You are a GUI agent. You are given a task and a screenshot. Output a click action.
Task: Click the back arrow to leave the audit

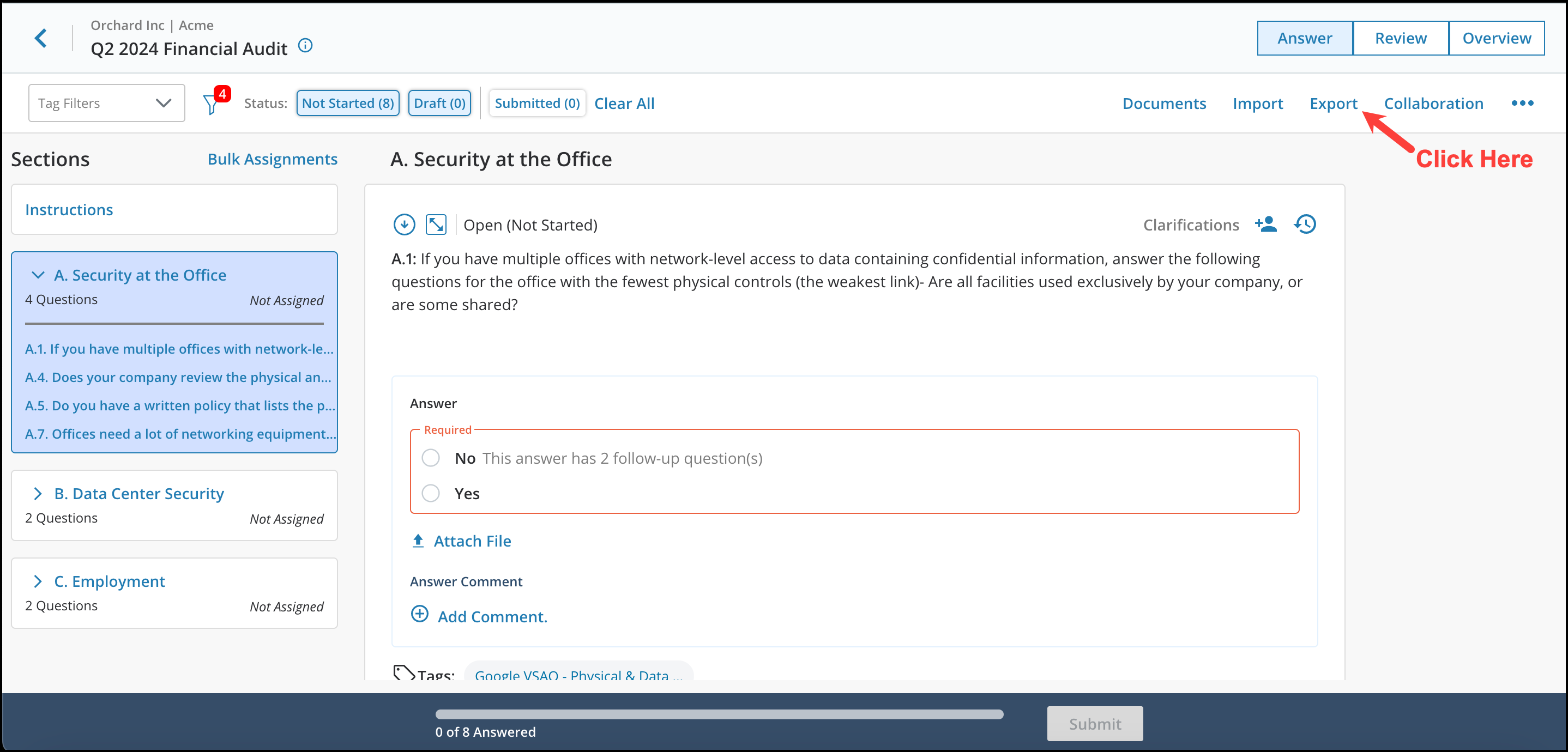tap(41, 38)
